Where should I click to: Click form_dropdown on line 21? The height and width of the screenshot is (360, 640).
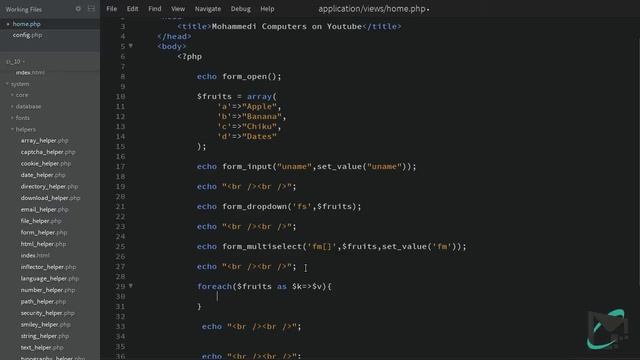(254, 207)
